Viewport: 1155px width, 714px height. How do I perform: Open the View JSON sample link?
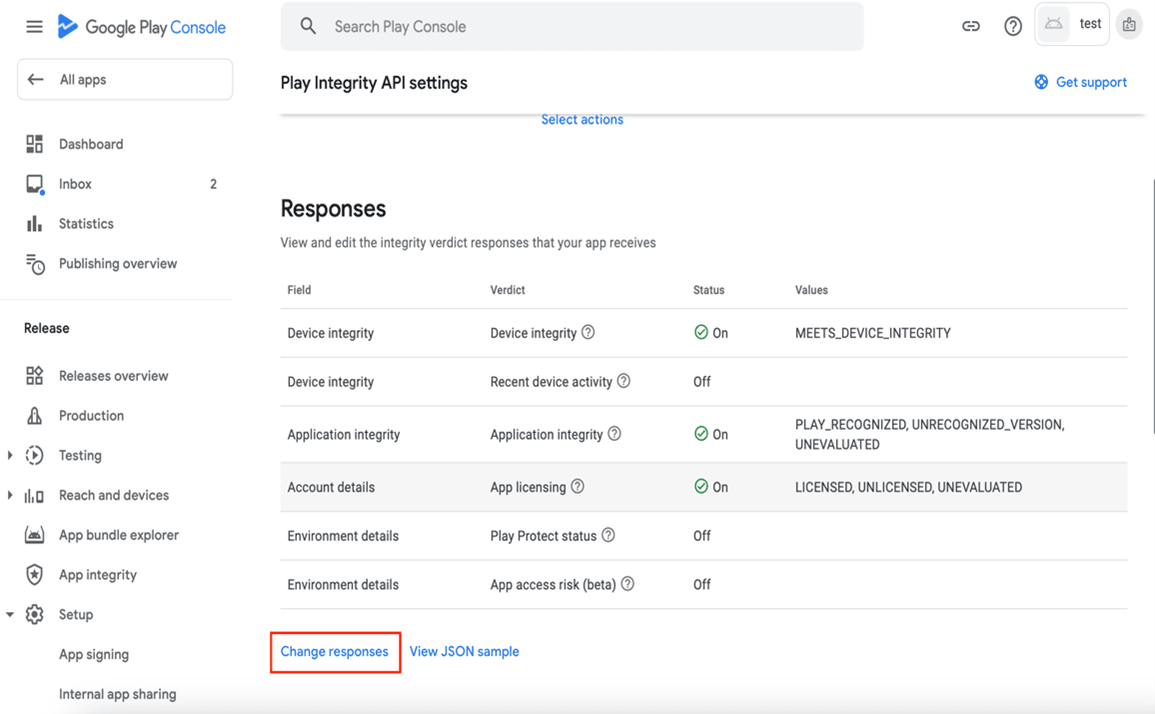click(x=464, y=652)
